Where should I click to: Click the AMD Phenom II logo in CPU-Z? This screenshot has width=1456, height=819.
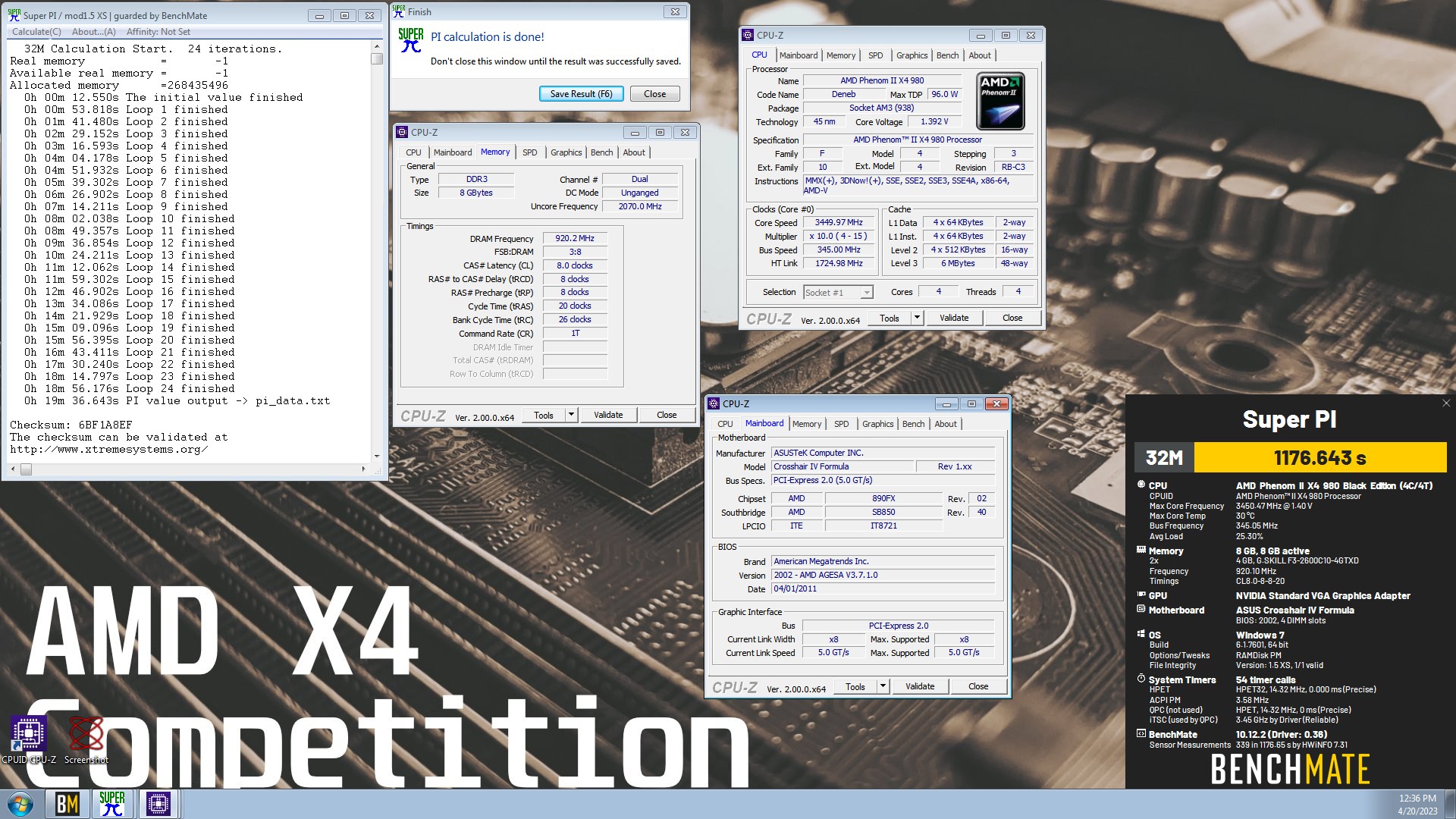click(x=1000, y=102)
